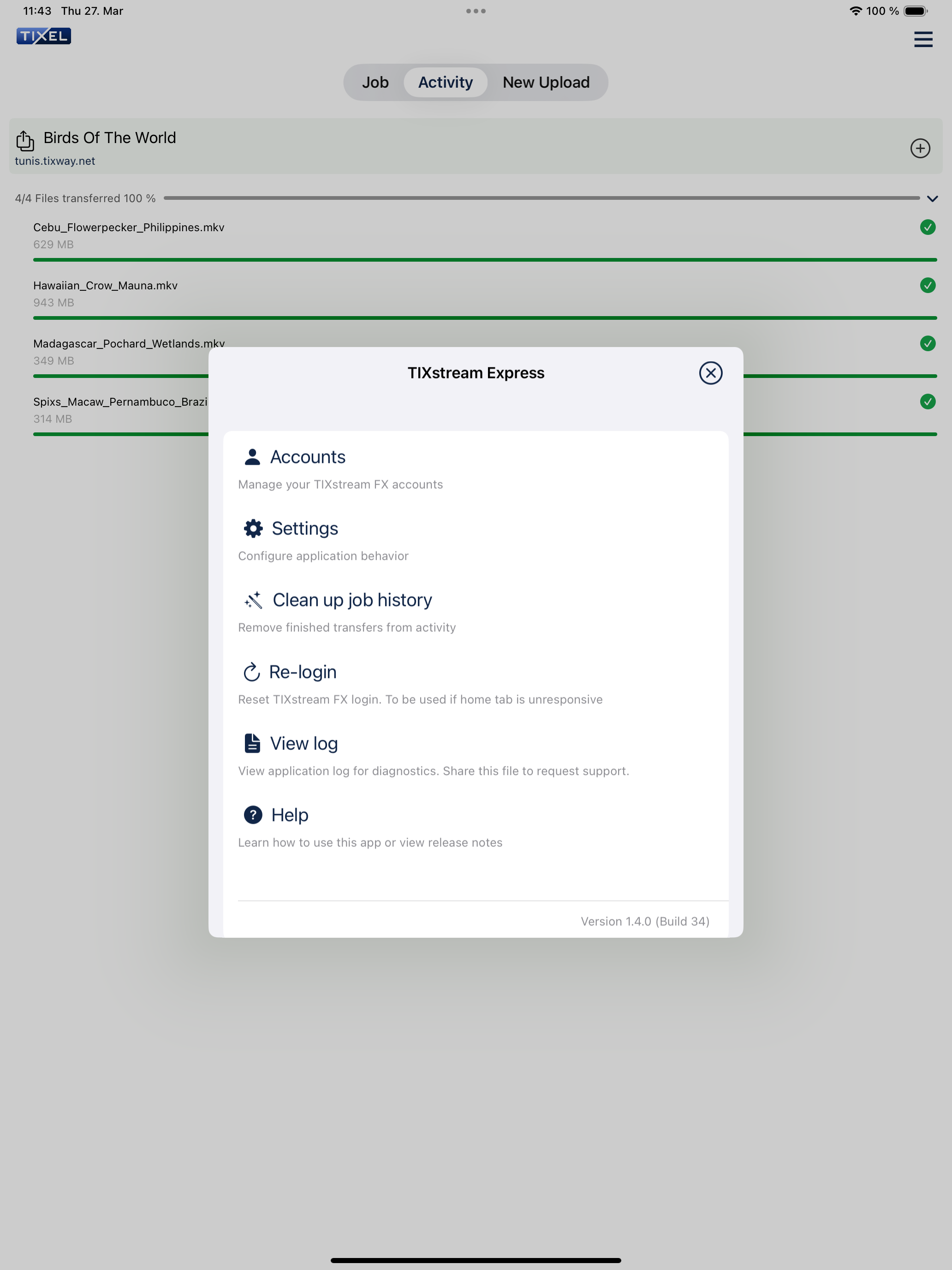Click the plus circle on Birds Of The World
This screenshot has width=952, height=1270.
(x=920, y=148)
